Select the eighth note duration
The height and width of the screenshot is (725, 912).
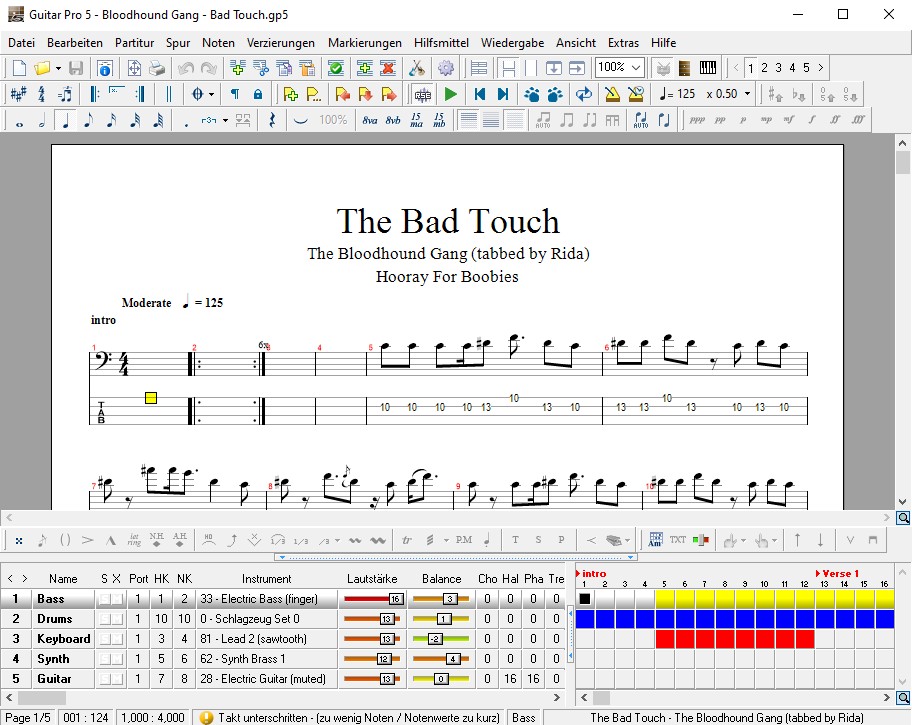click(88, 120)
